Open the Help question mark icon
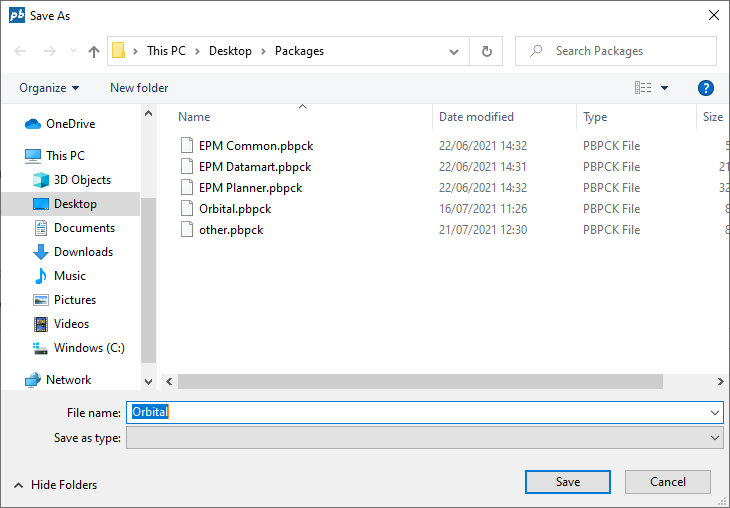 [x=706, y=88]
